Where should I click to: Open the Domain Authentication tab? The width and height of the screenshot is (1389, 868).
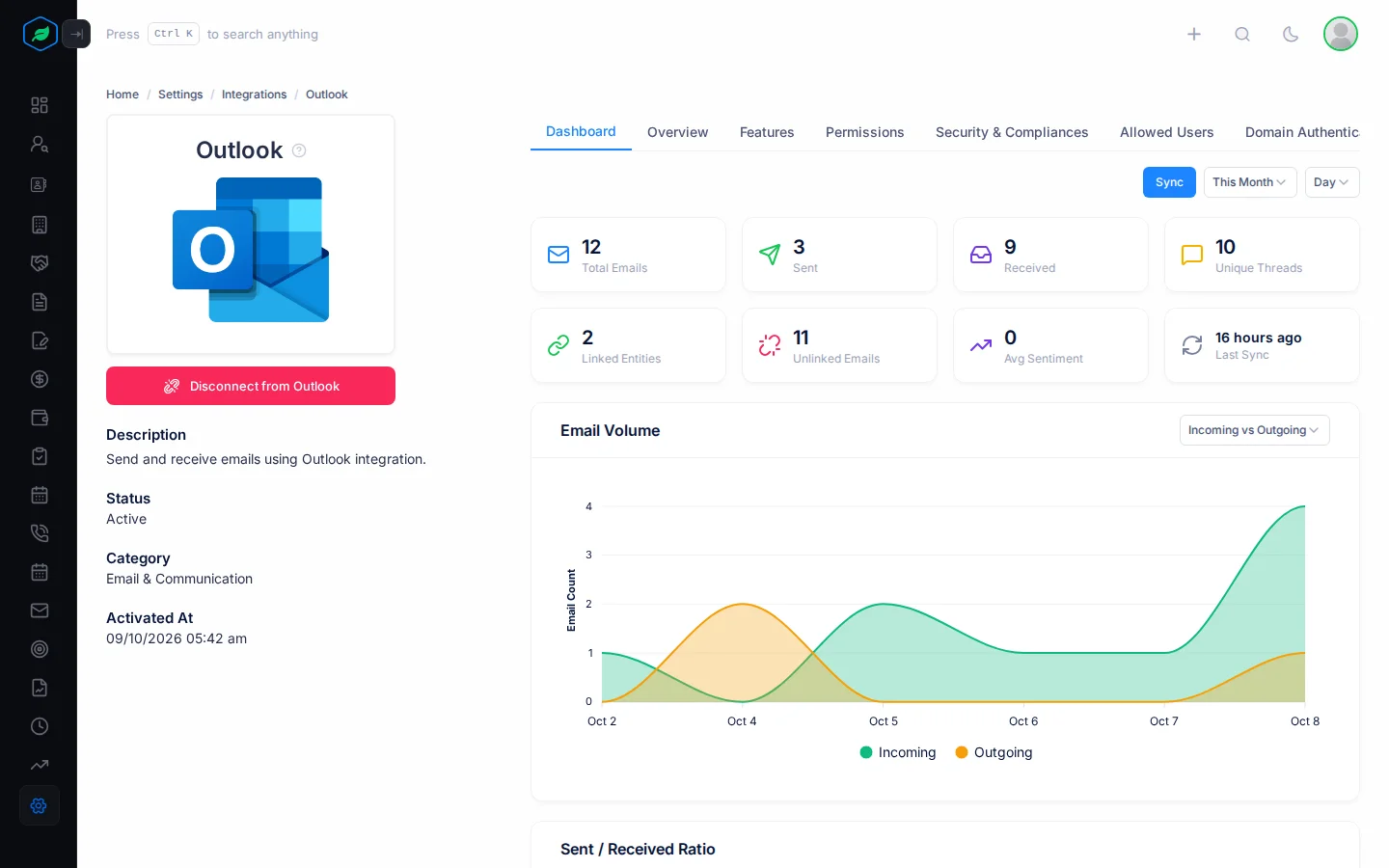tap(1302, 132)
